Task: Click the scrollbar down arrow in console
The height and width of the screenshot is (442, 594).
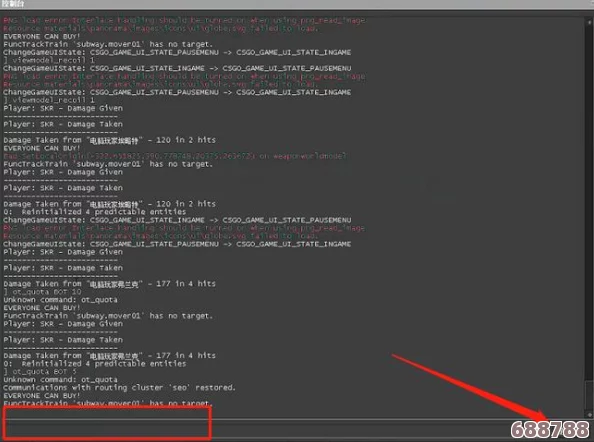Action: pyautogui.click(x=589, y=415)
